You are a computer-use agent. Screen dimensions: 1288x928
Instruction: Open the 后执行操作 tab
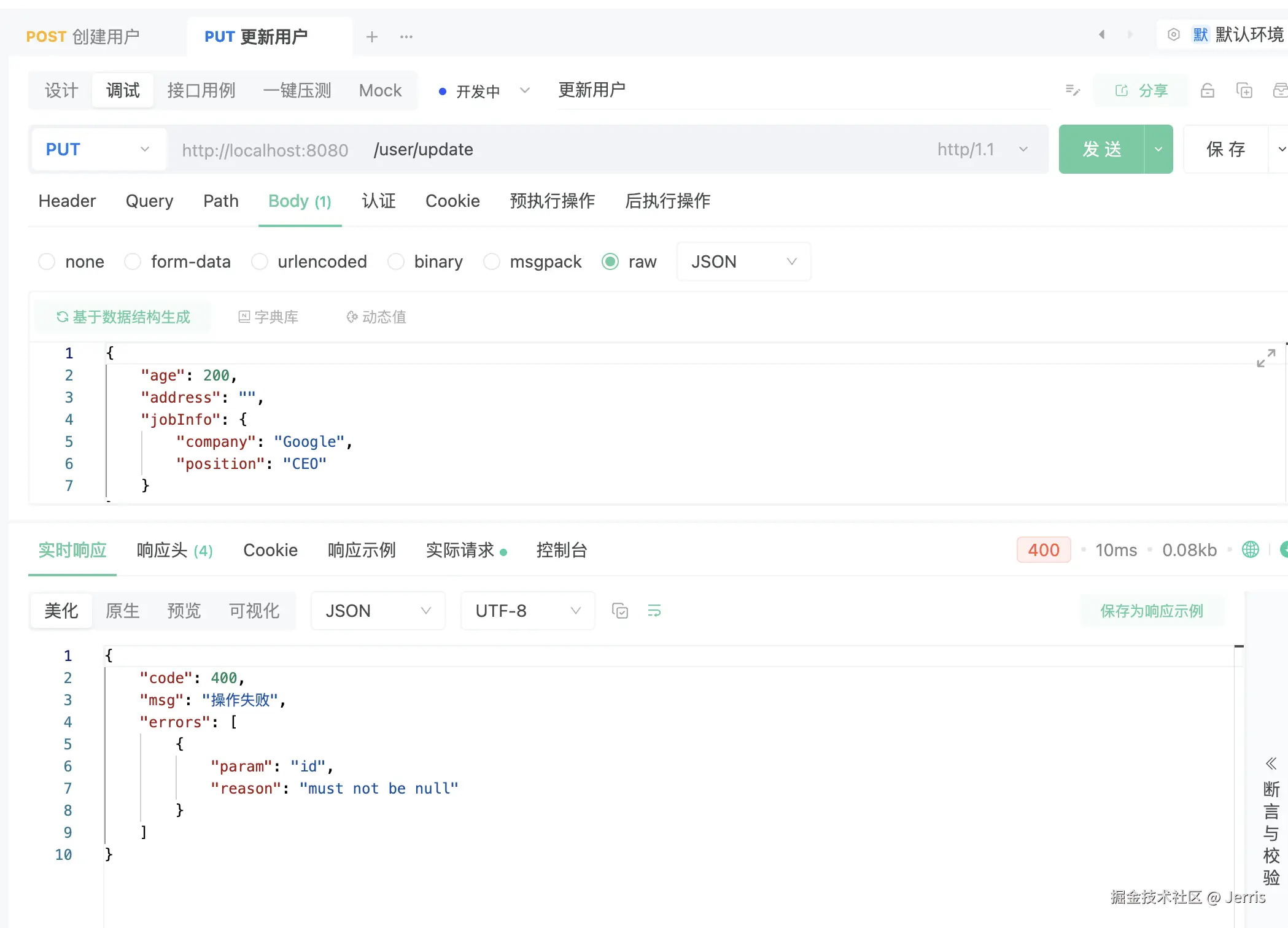667,201
